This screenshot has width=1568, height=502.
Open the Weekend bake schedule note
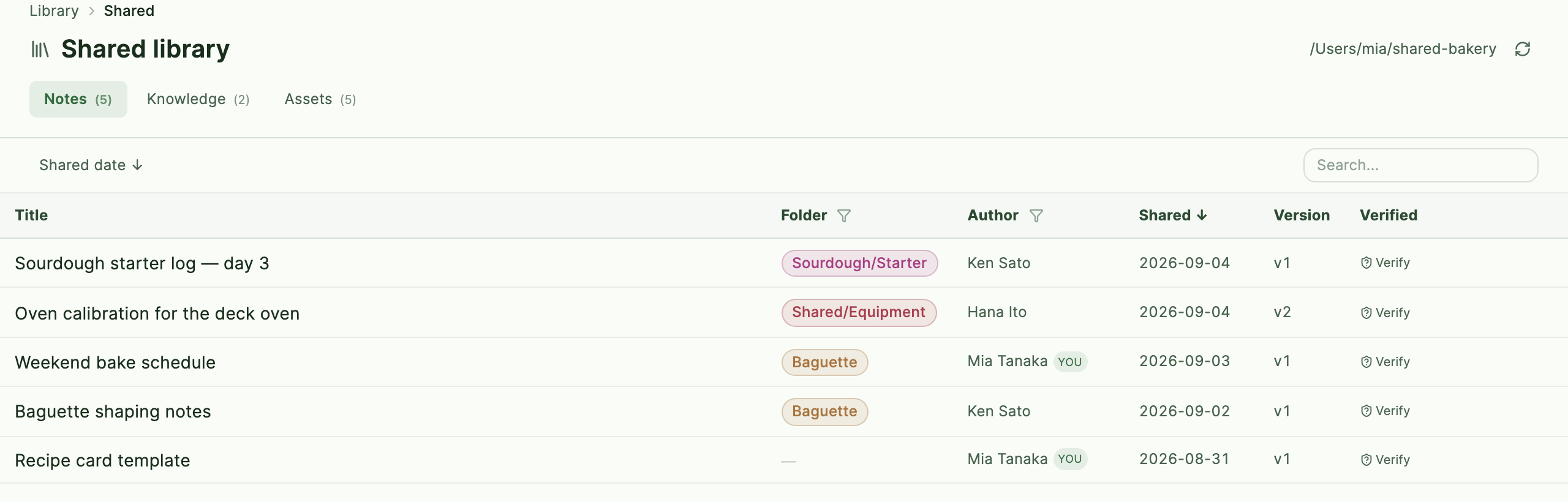click(115, 362)
